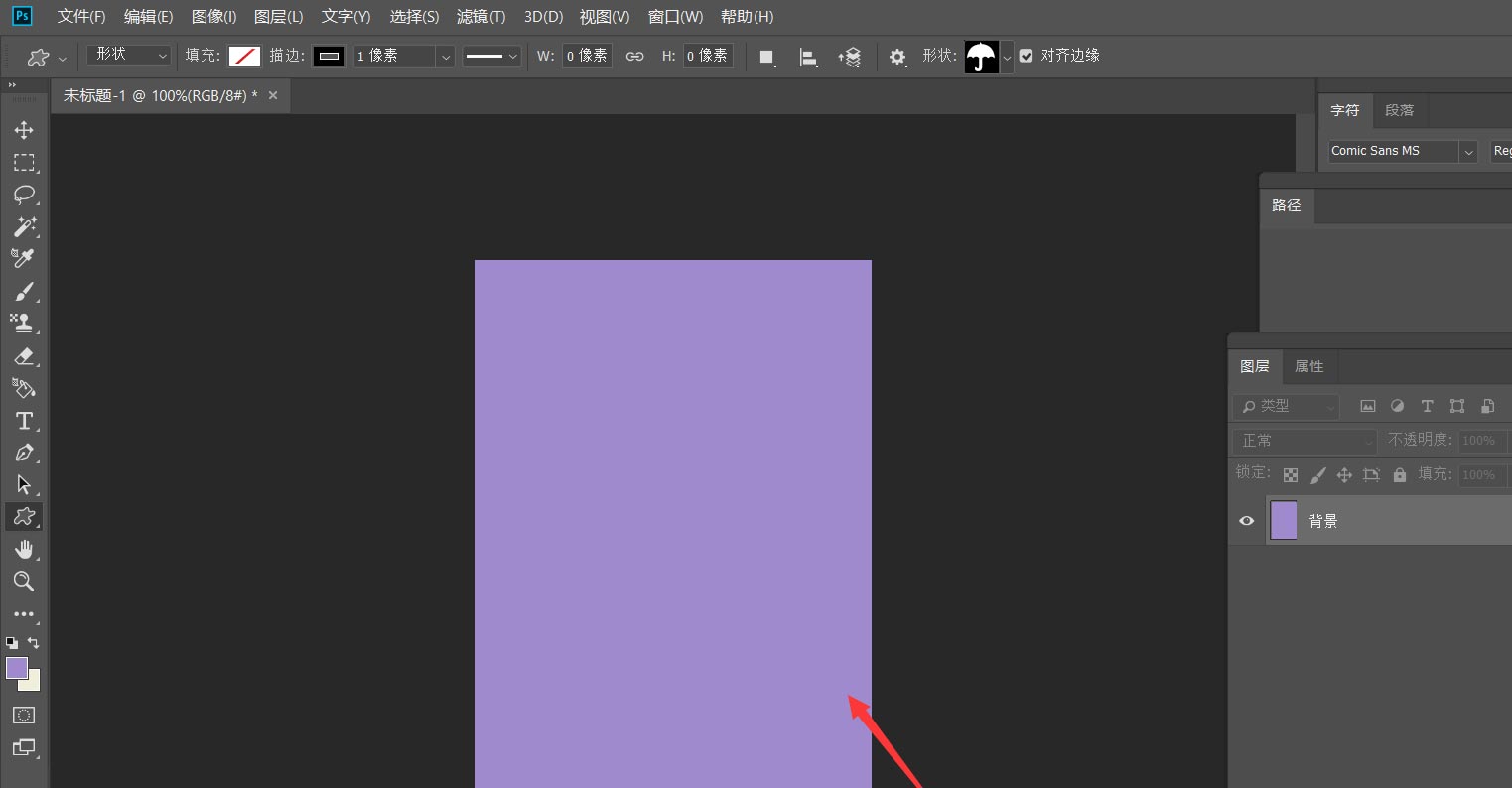Open the stroke line style dropdown
This screenshot has width=1512, height=788.
point(492,57)
